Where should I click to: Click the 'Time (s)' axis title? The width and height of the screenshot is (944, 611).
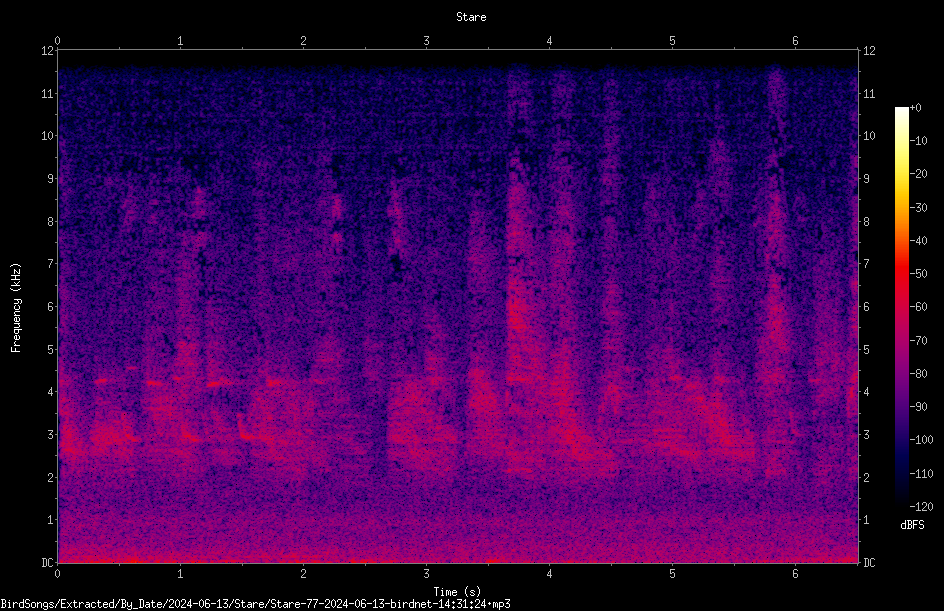[457, 592]
